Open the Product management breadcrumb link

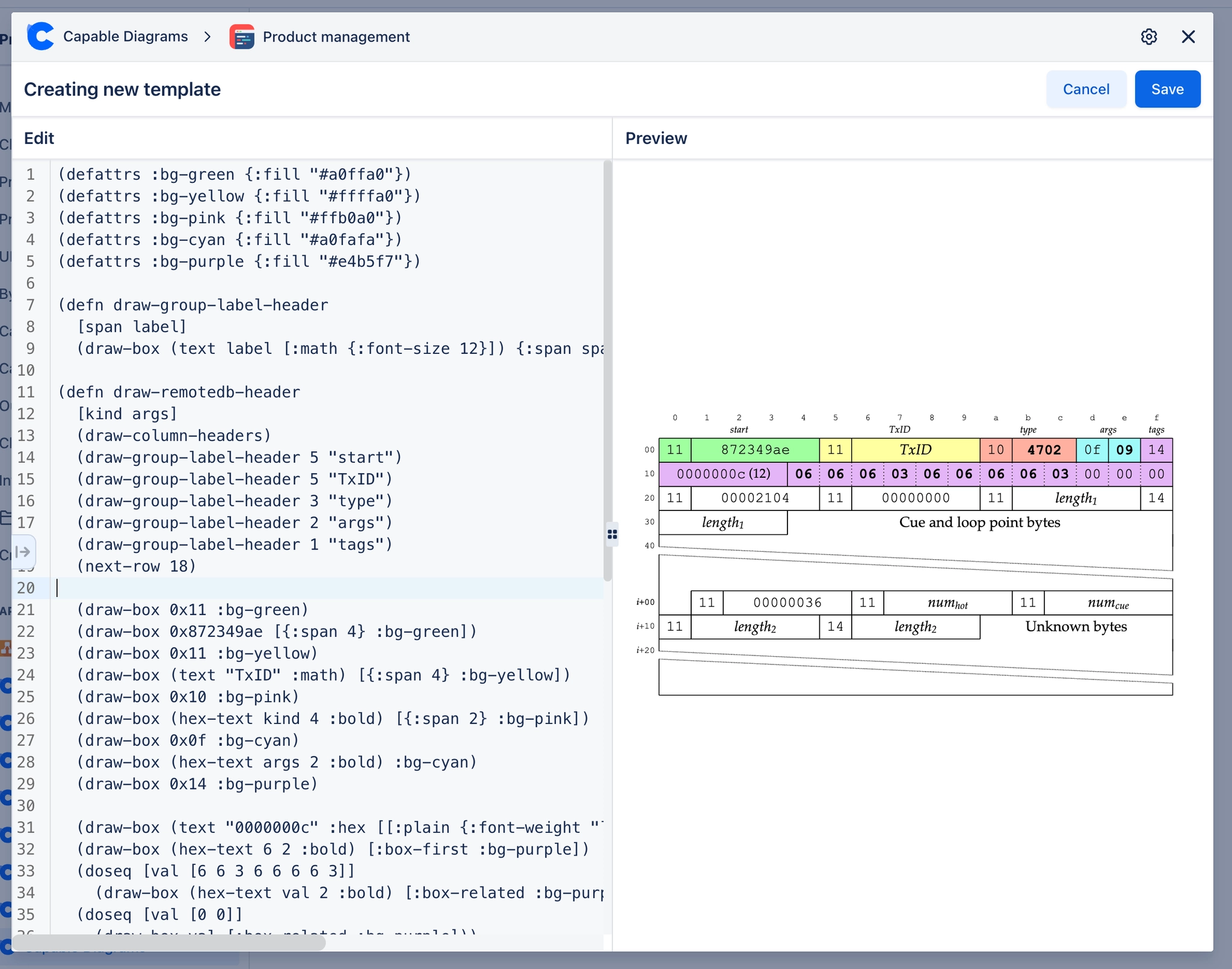(336, 37)
